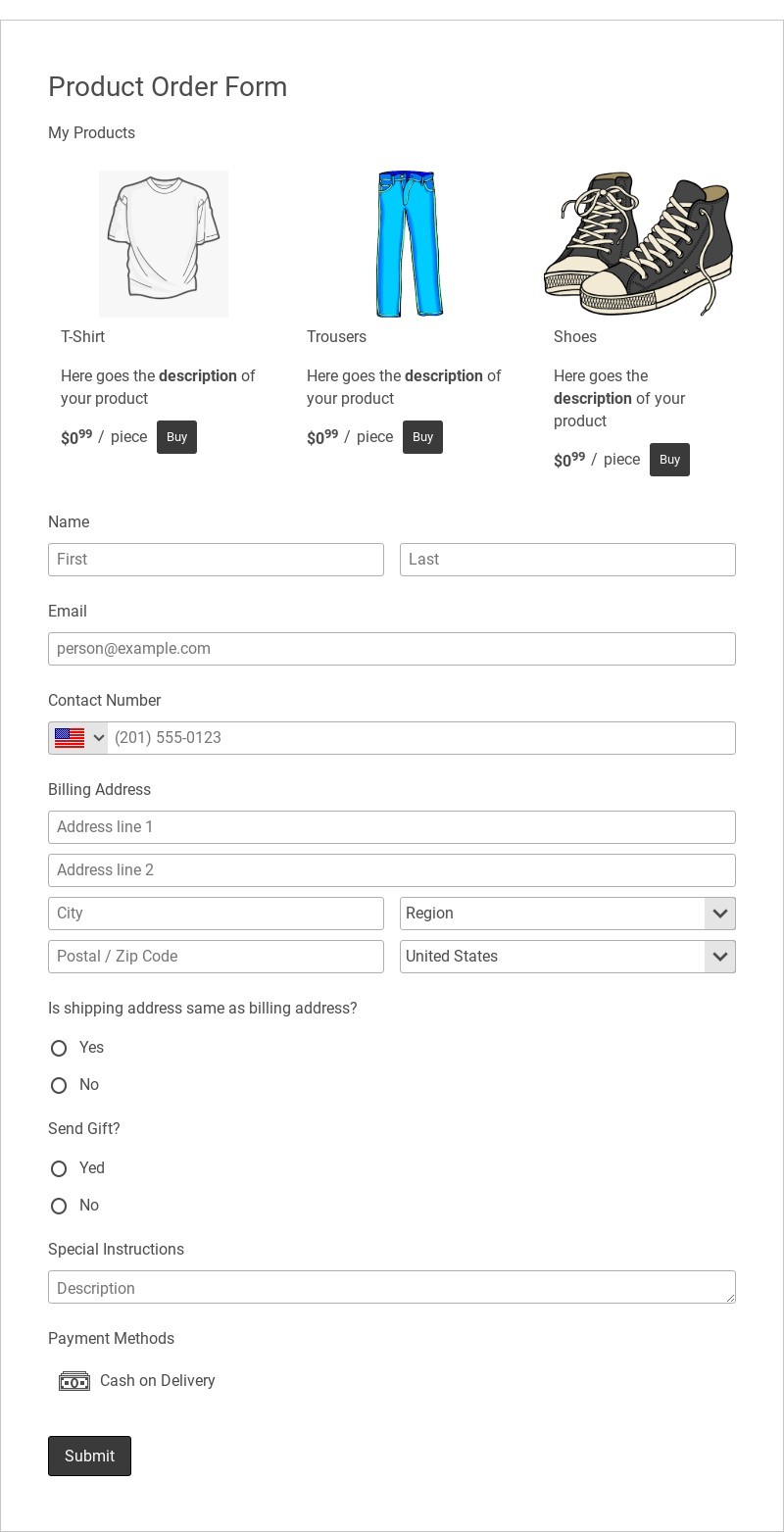
Task: Click the T-Shirt product image
Action: tap(164, 244)
